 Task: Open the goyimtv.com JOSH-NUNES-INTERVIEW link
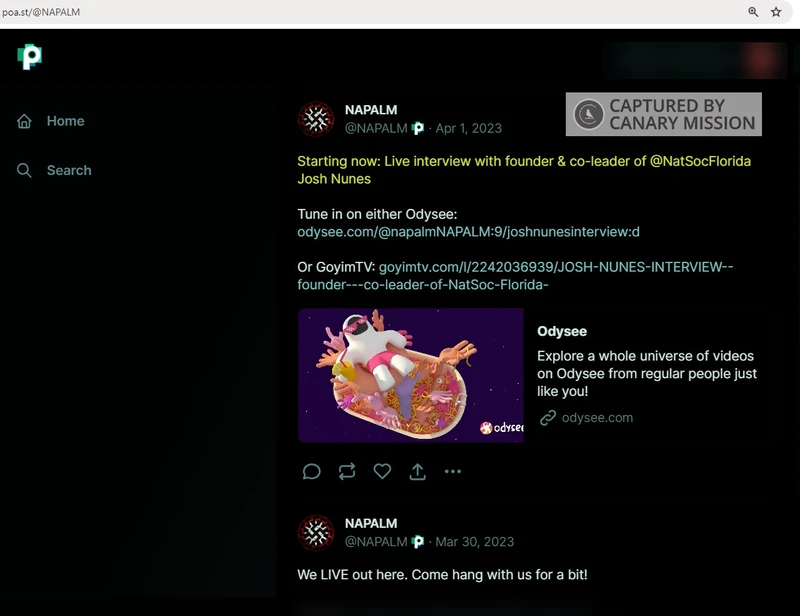[x=515, y=276]
